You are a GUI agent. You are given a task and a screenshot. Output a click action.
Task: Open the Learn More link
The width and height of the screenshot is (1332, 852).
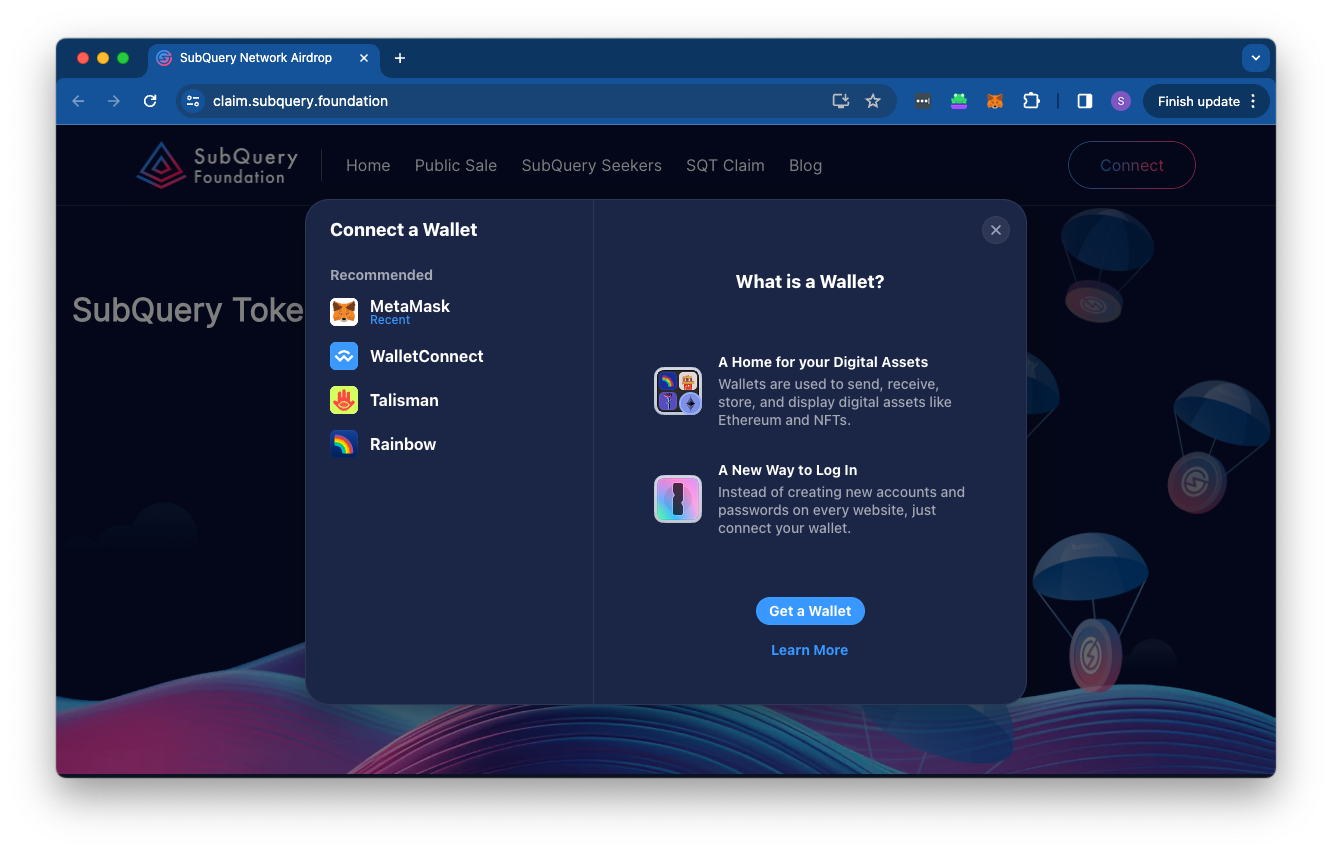pyautogui.click(x=809, y=650)
